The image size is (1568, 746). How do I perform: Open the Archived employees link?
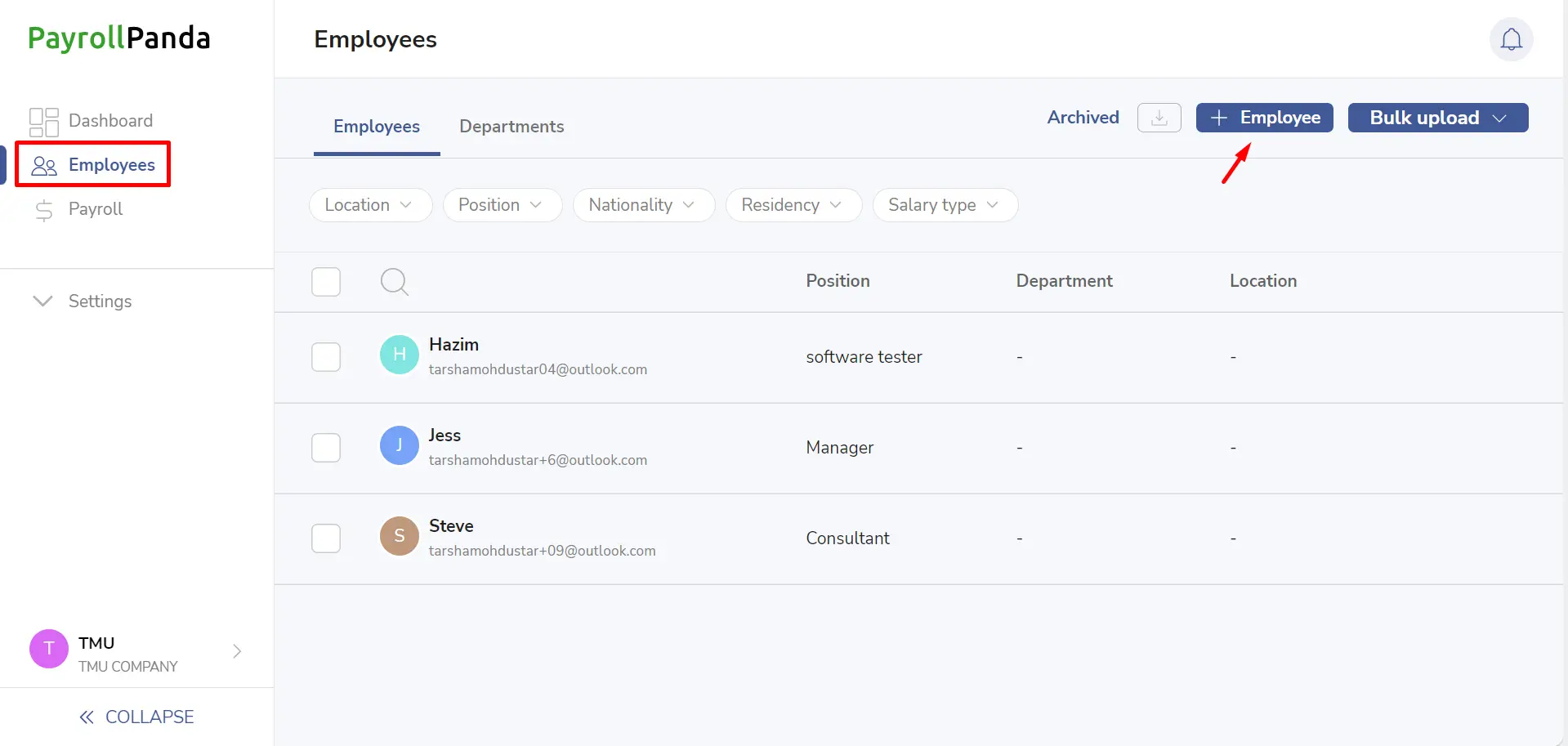point(1083,118)
